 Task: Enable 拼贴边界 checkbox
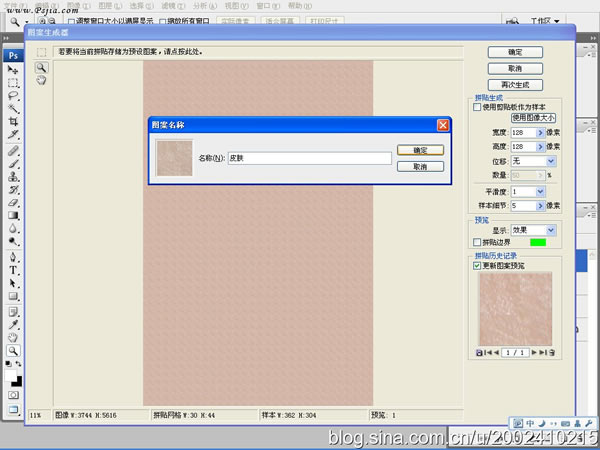pyautogui.click(x=477, y=242)
